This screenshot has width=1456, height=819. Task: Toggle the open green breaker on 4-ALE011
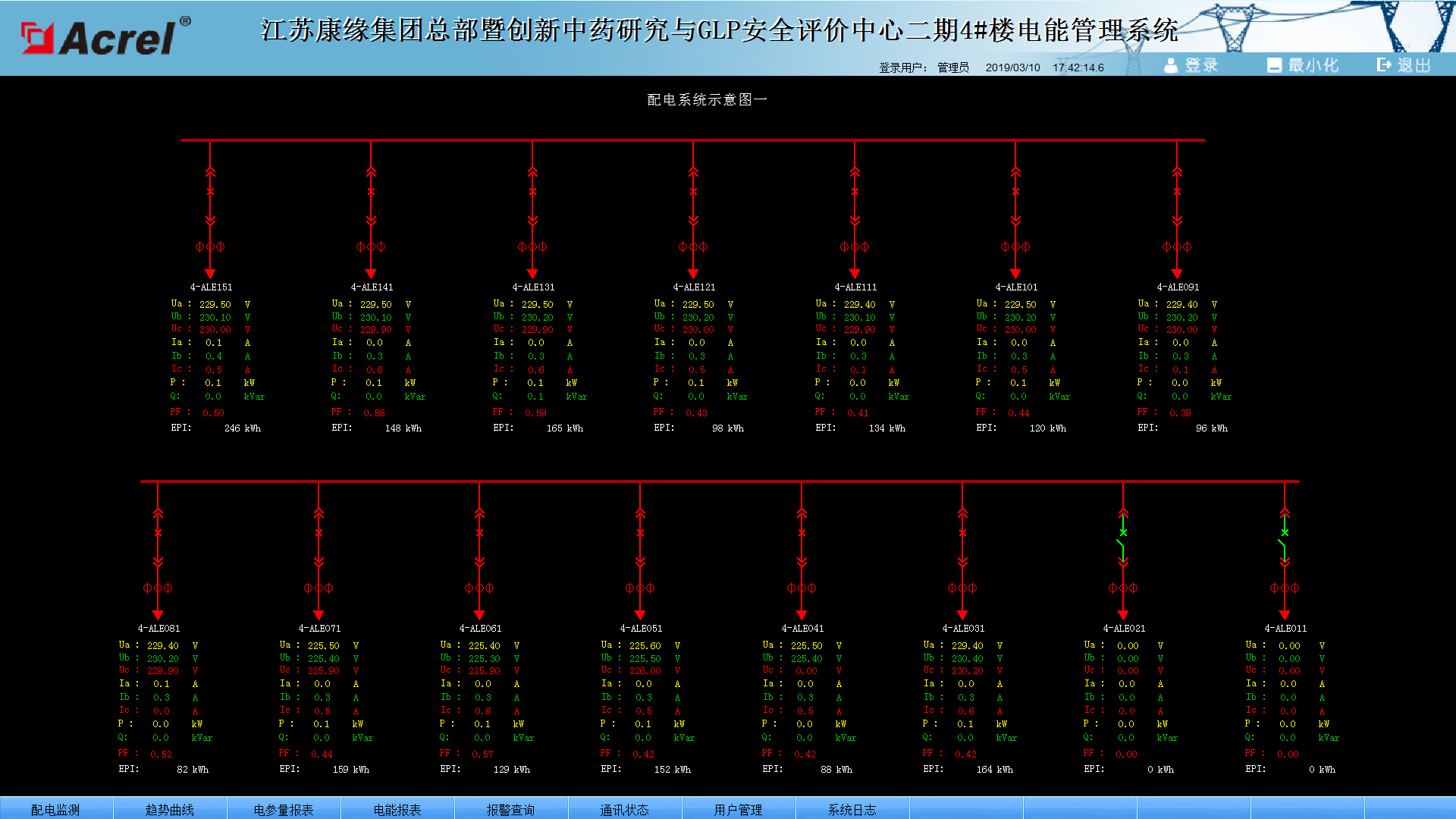coord(1284,538)
